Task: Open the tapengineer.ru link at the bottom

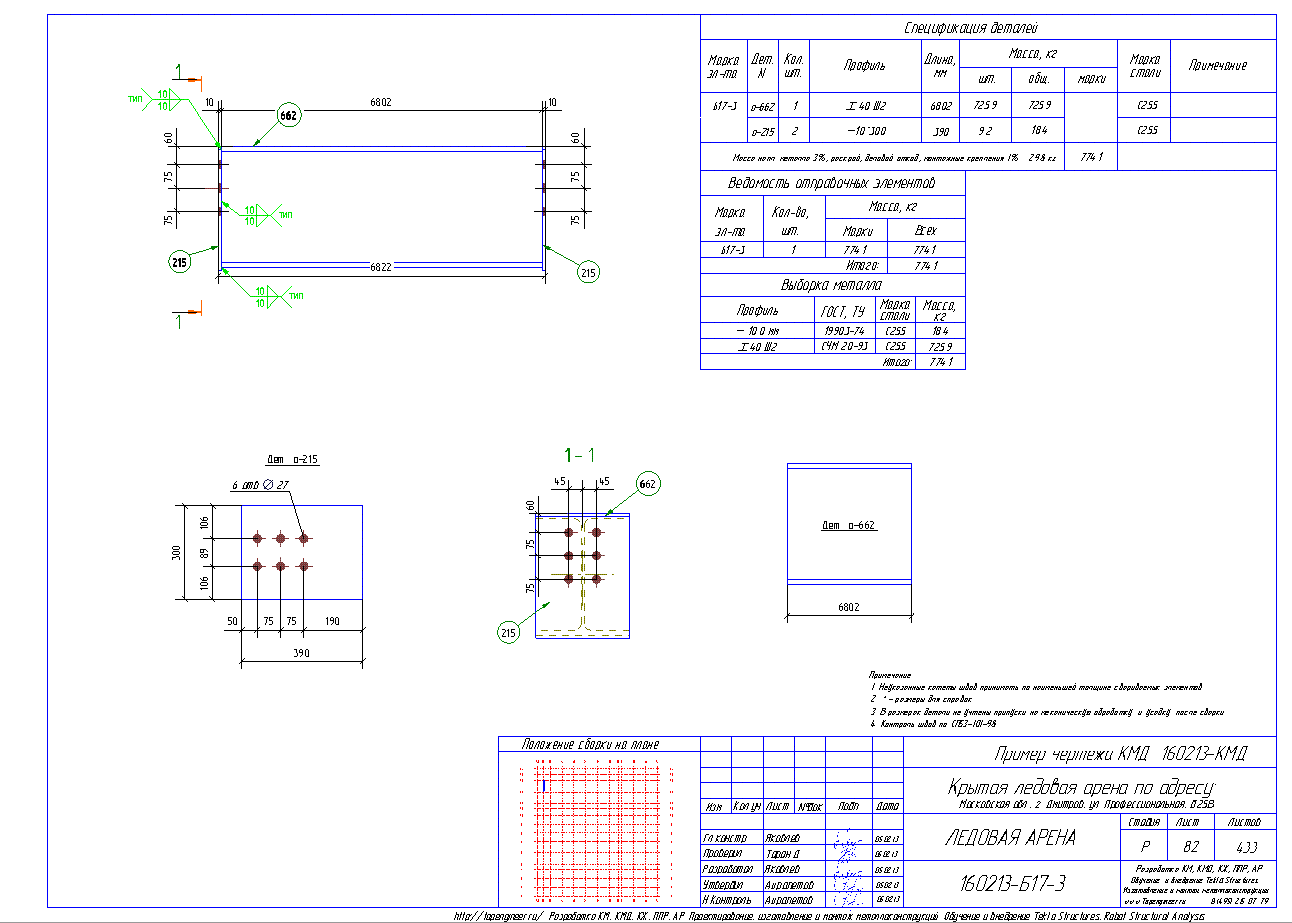Action: [498, 915]
